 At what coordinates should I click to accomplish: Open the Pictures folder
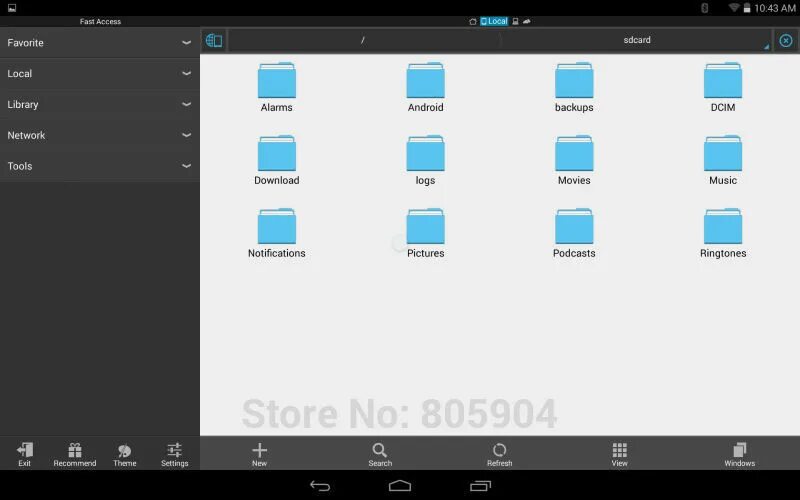pos(426,233)
